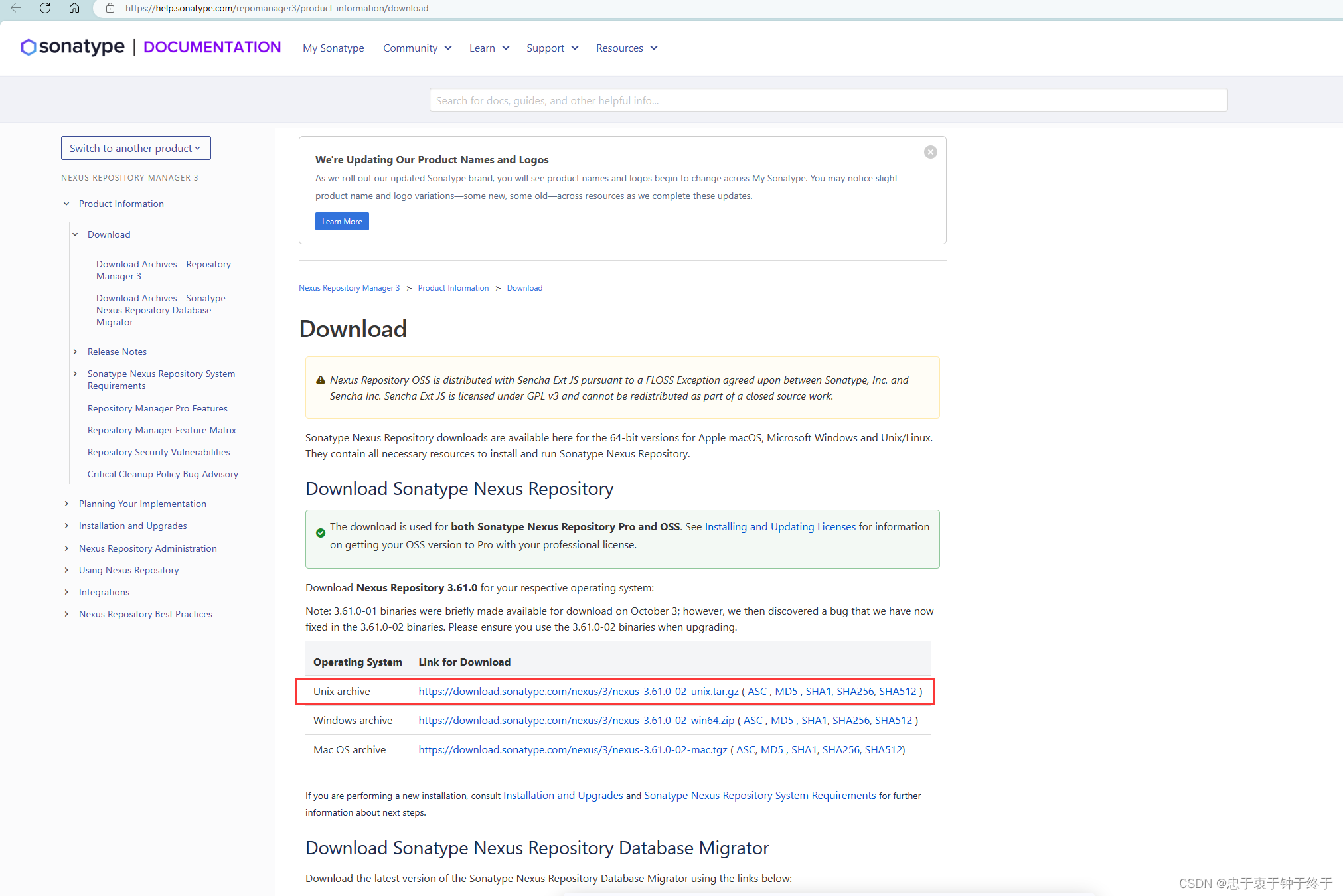Open ASC signature for Mac OS archive
Viewport: 1343px width, 896px height.
(746, 749)
